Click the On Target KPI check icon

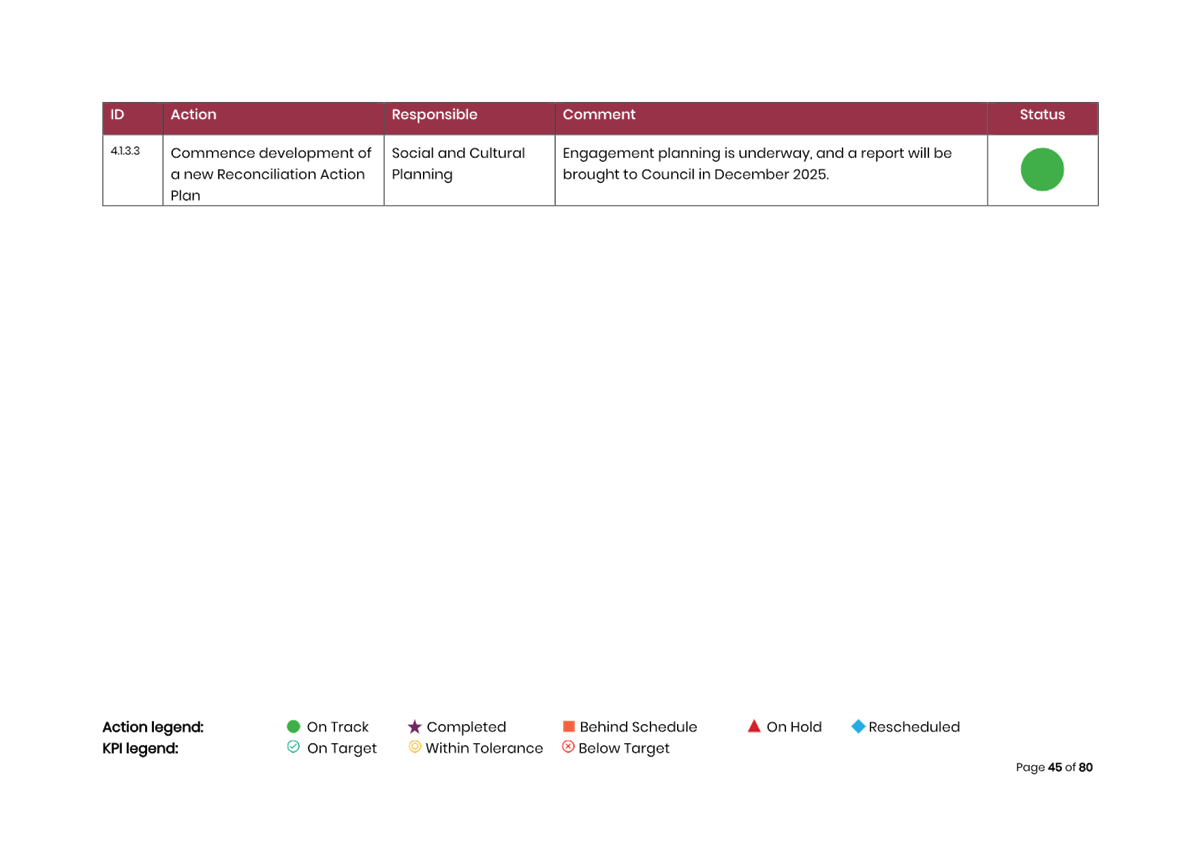(293, 747)
